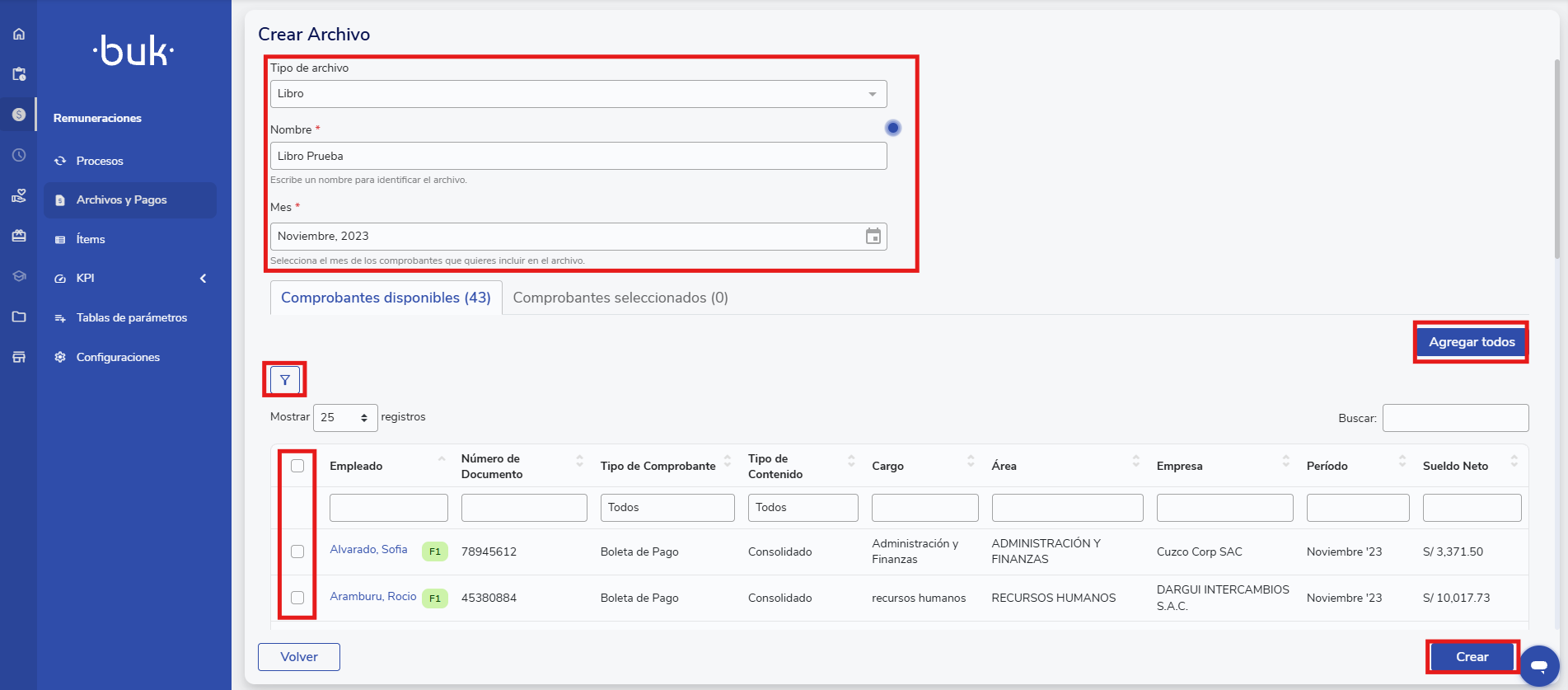Expand the KPI menu chevron
The width and height of the screenshot is (1568, 690).
203,279
